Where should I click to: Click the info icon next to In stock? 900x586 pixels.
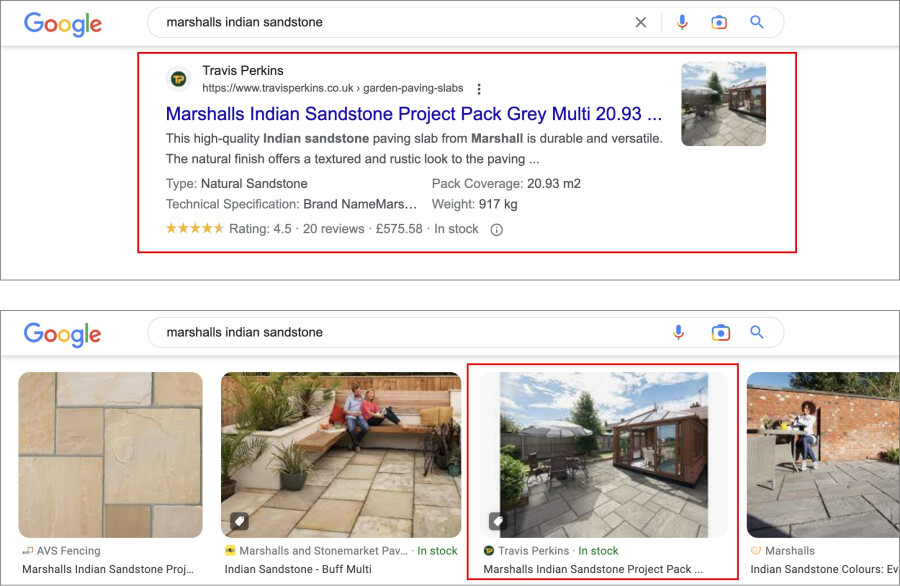(497, 229)
